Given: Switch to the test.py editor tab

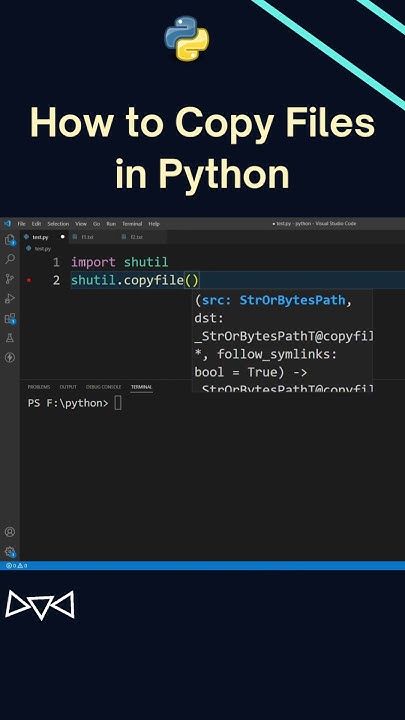Looking at the screenshot, I should [44, 237].
